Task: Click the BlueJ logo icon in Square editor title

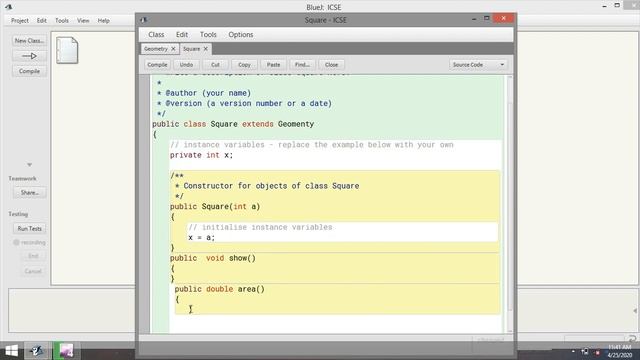Action: (143, 20)
